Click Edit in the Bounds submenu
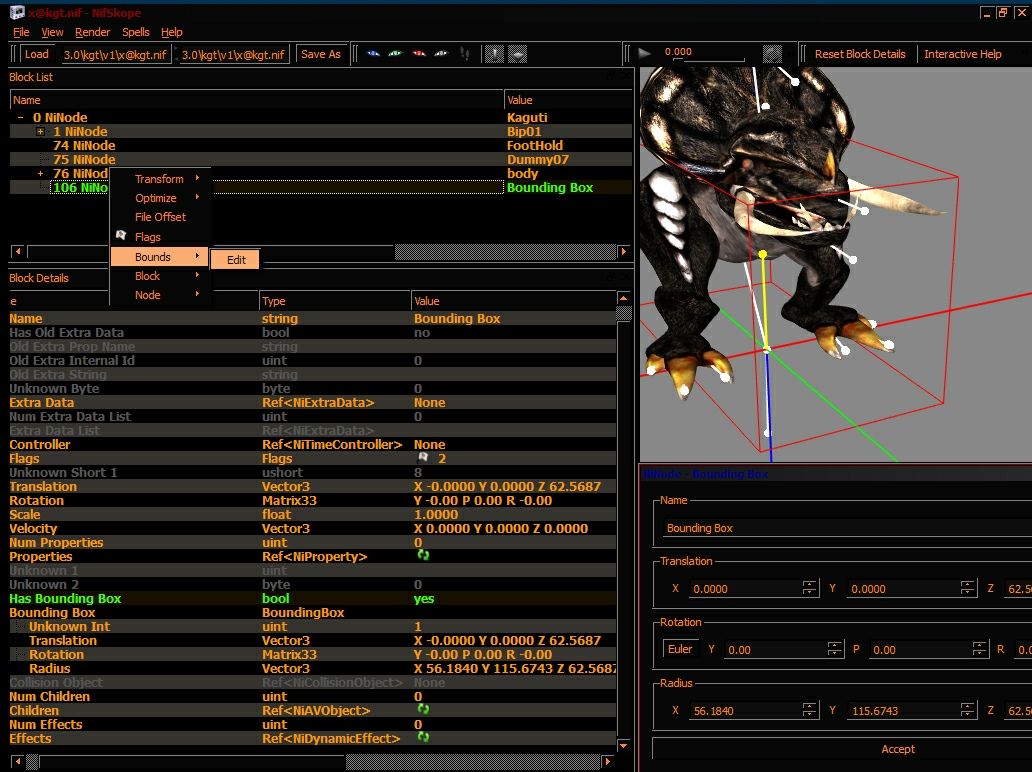 pyautogui.click(x=236, y=259)
